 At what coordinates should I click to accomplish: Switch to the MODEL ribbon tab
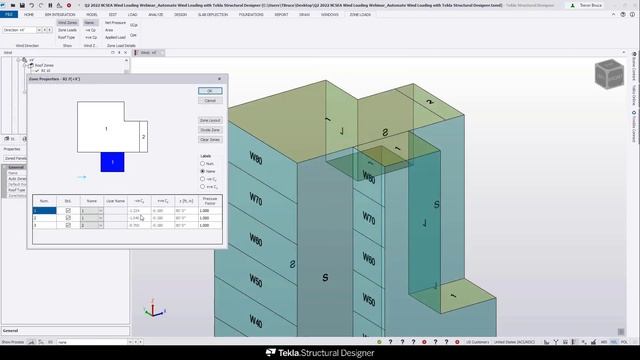(x=92, y=14)
